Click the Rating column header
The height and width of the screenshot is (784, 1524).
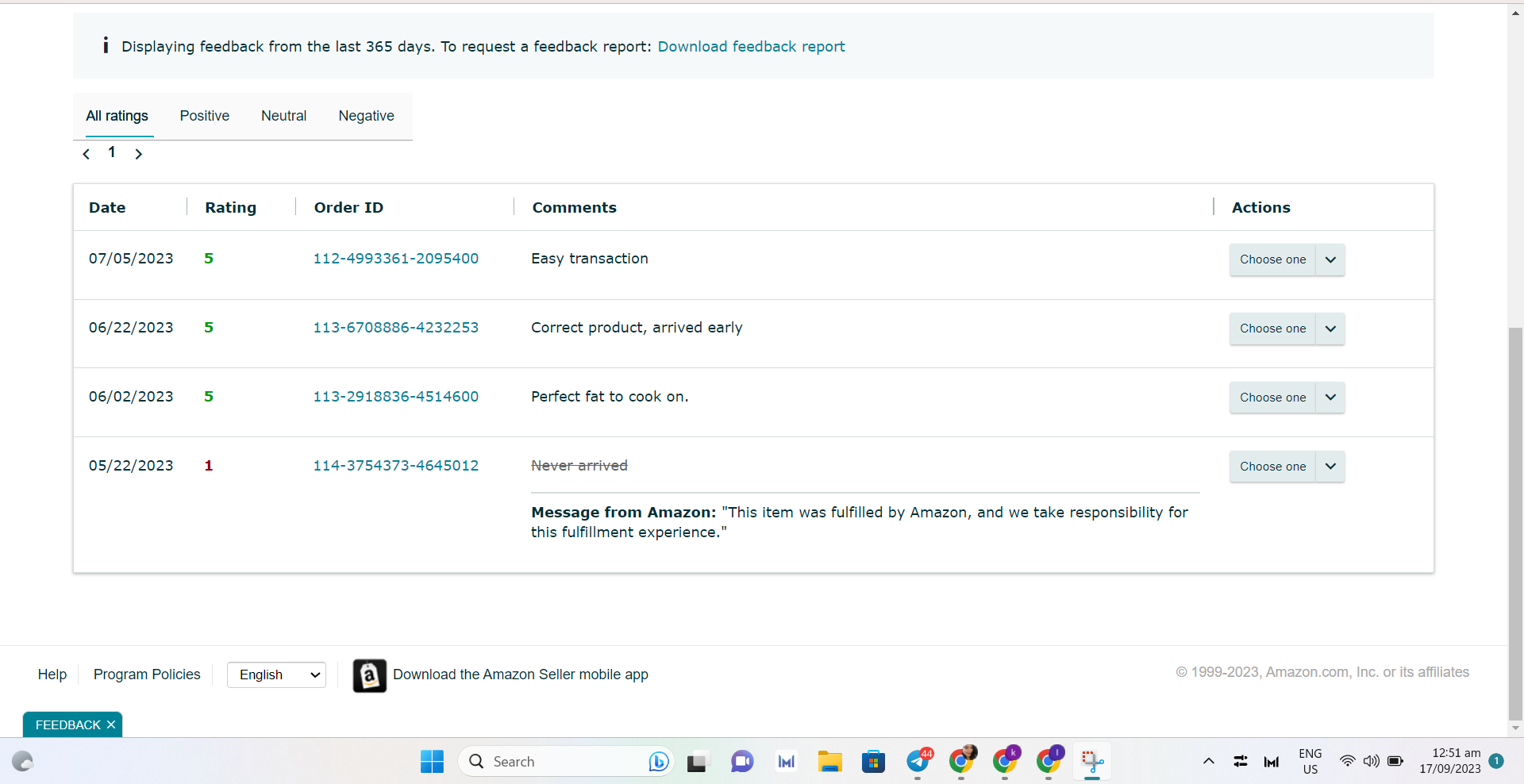click(x=231, y=207)
